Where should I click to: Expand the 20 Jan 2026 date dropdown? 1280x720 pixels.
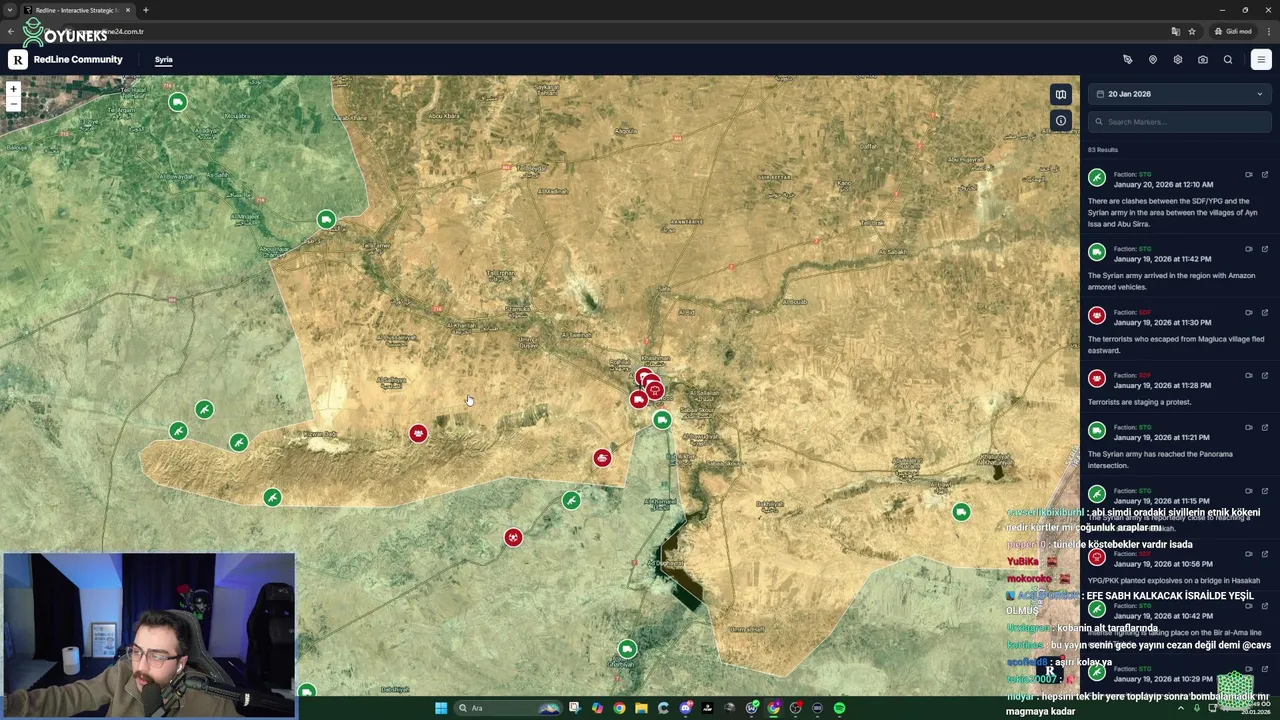click(x=1180, y=94)
